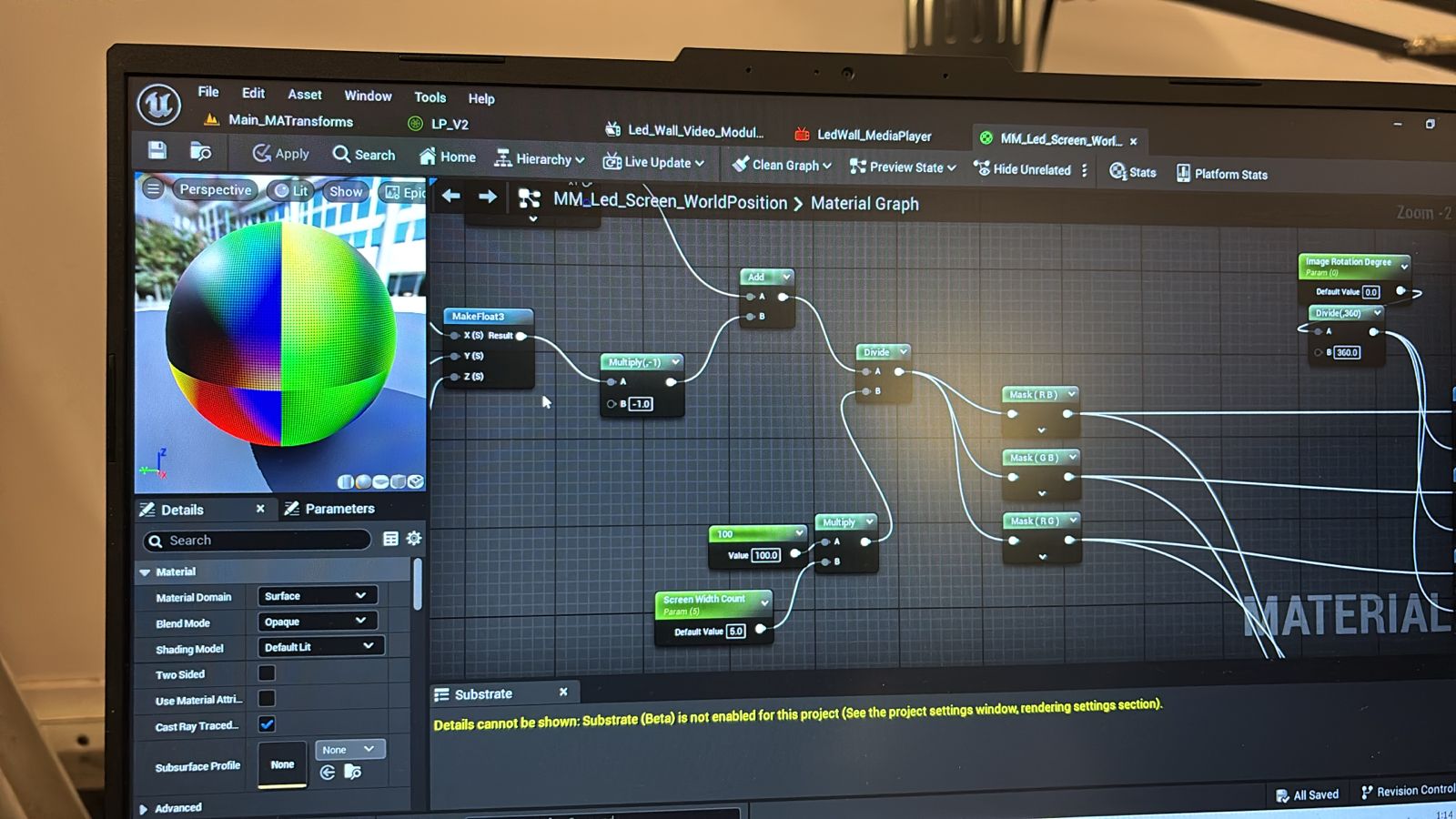Click the Save asset floppy disk icon
The height and width of the screenshot is (819, 1456).
[157, 150]
